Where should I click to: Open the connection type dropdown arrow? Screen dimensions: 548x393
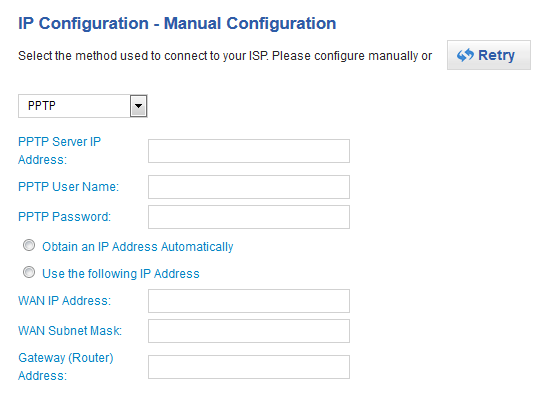[138, 106]
